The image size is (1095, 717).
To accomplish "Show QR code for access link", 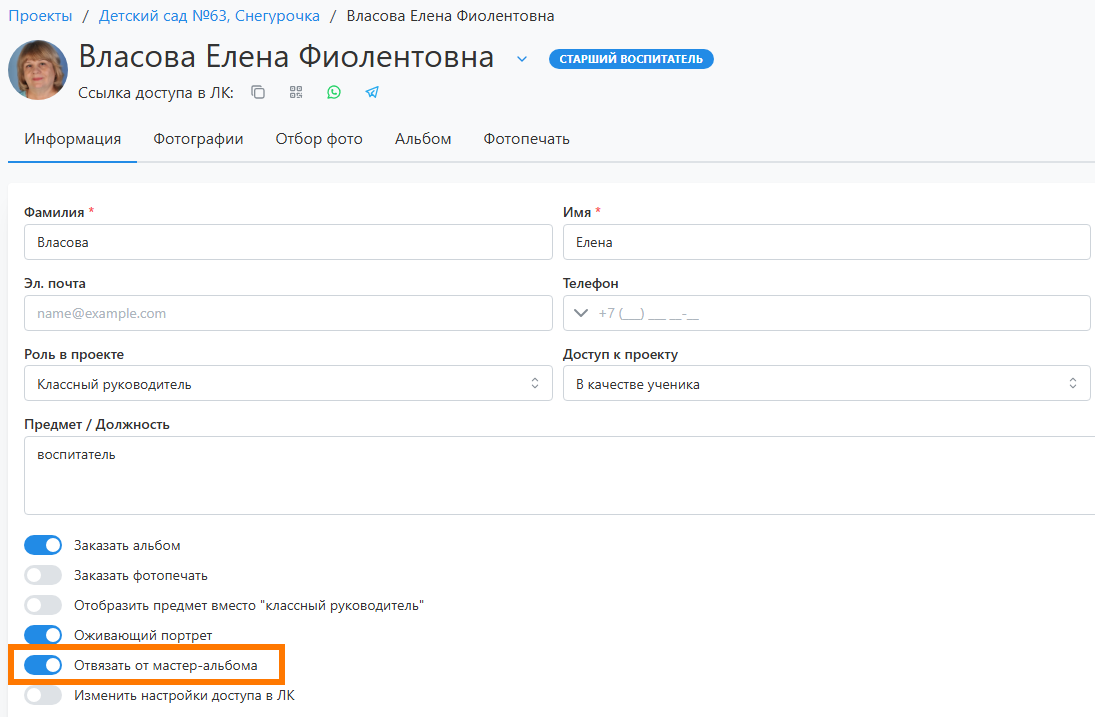I will [x=296, y=92].
